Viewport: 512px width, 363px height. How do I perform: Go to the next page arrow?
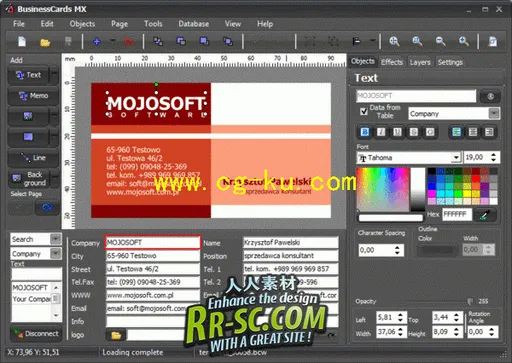point(47,208)
